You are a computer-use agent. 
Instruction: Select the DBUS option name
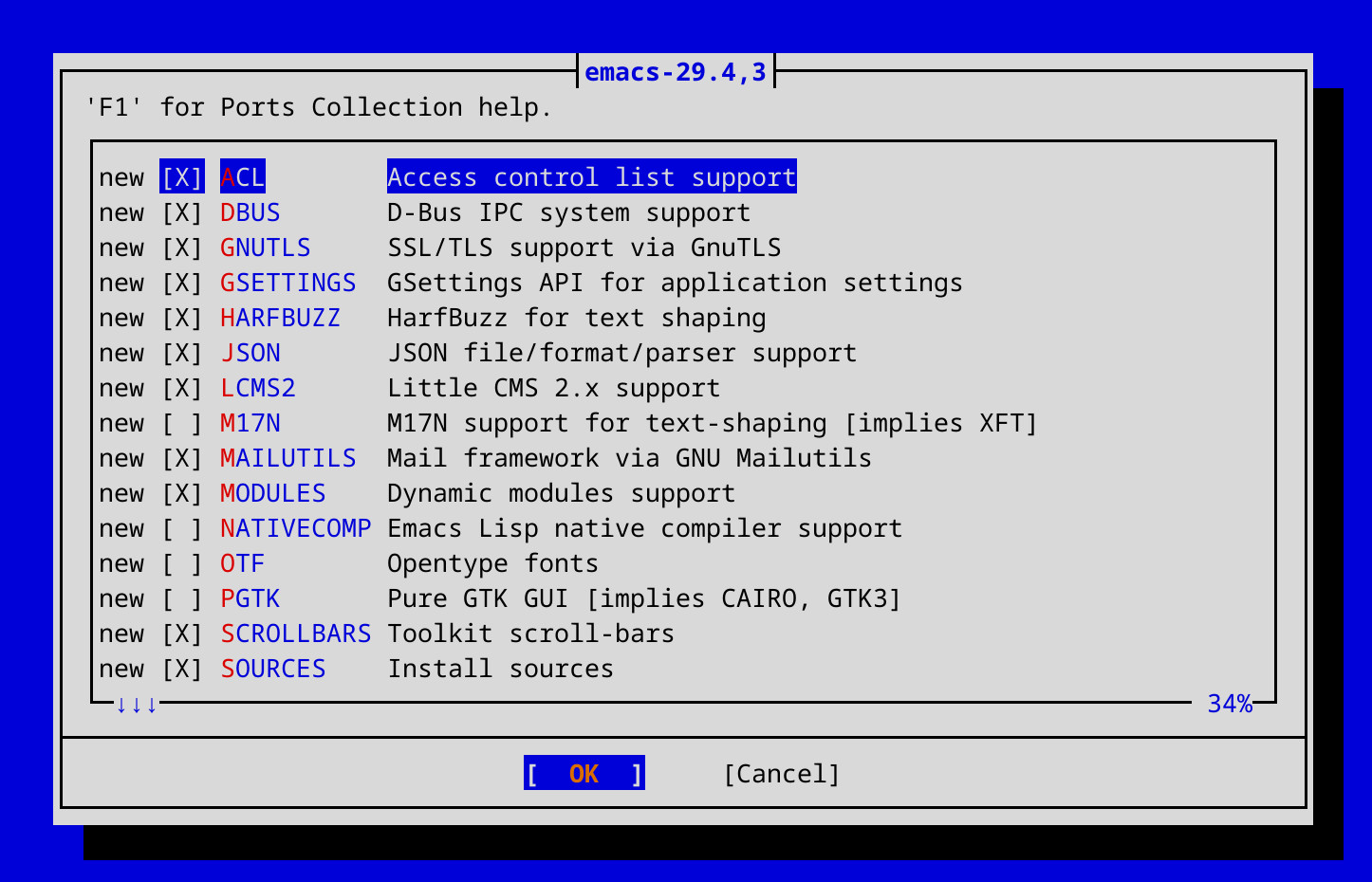click(250, 212)
